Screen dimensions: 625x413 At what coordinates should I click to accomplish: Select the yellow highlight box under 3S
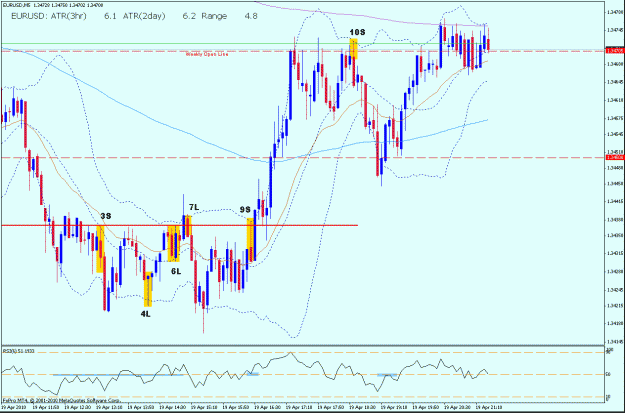point(100,249)
